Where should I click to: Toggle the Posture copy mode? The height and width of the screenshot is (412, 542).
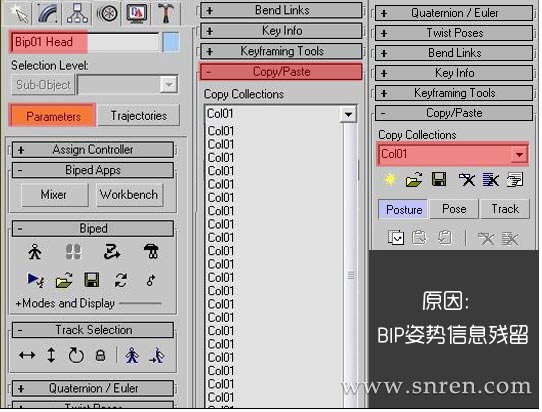404,209
